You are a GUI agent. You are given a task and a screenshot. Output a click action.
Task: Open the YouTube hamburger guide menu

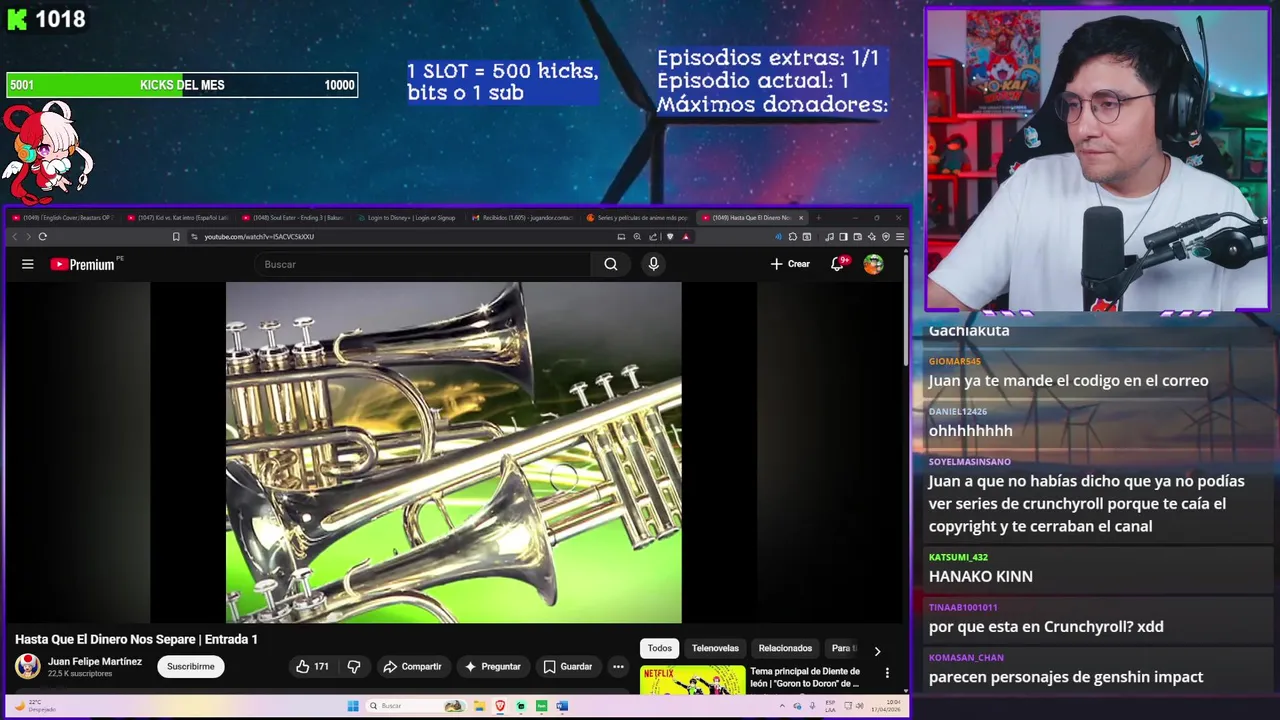pyautogui.click(x=28, y=264)
